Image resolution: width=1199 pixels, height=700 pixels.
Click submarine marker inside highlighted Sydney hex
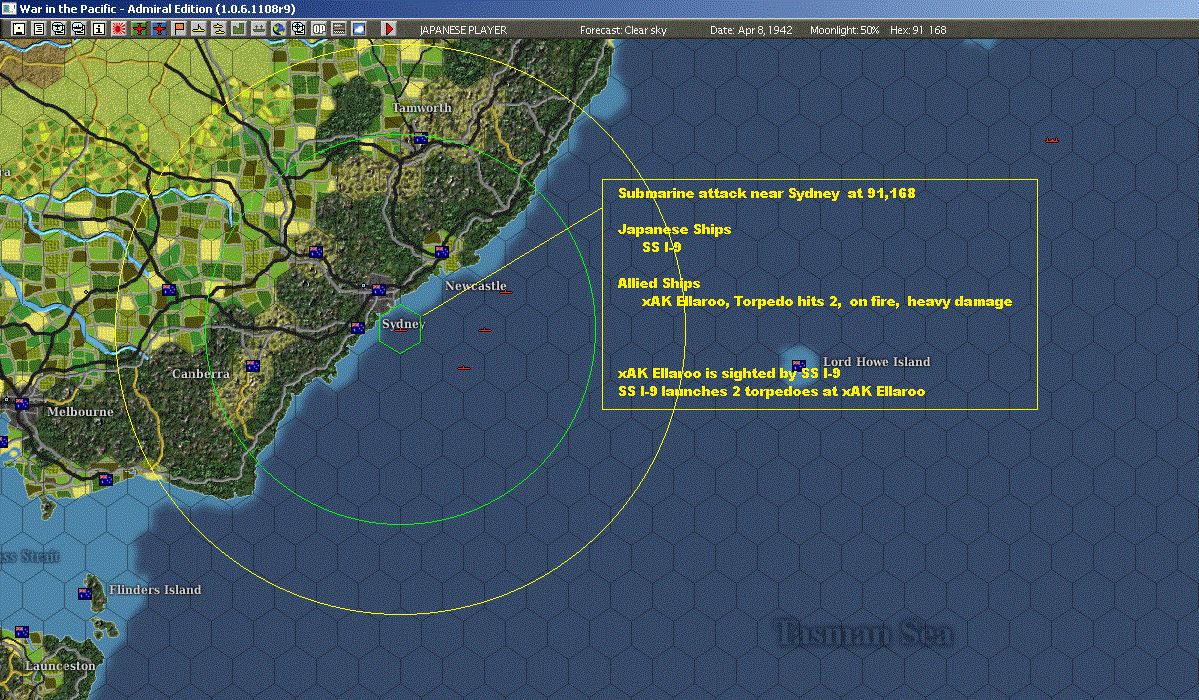[401, 330]
